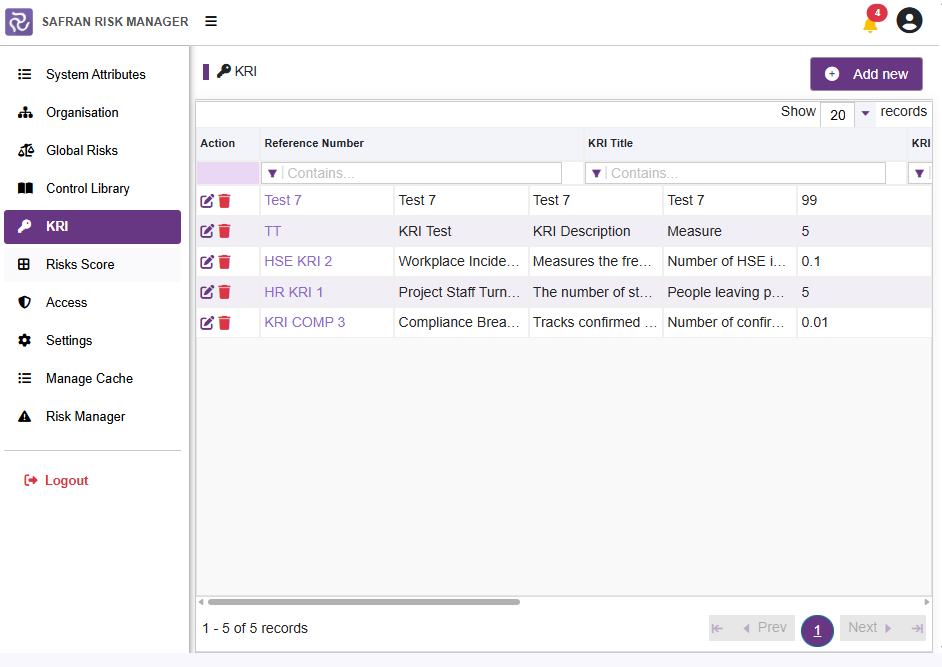Click the scrollbar right arrow
The height and width of the screenshot is (667, 942).
point(926,602)
